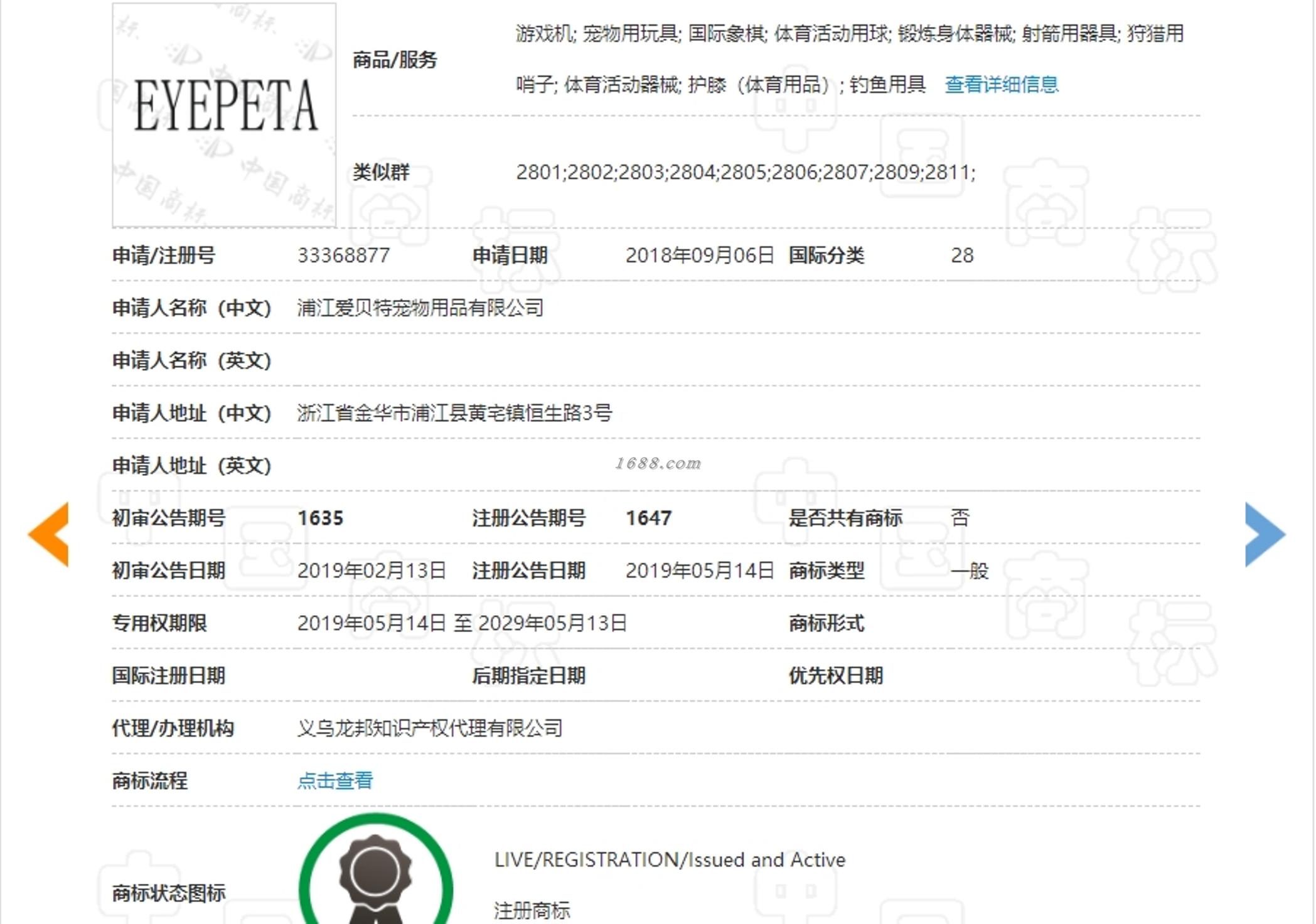Select goods list text starting 游戏机; 宠物用玩具
1316x924 pixels.
pyautogui.click(x=850, y=33)
